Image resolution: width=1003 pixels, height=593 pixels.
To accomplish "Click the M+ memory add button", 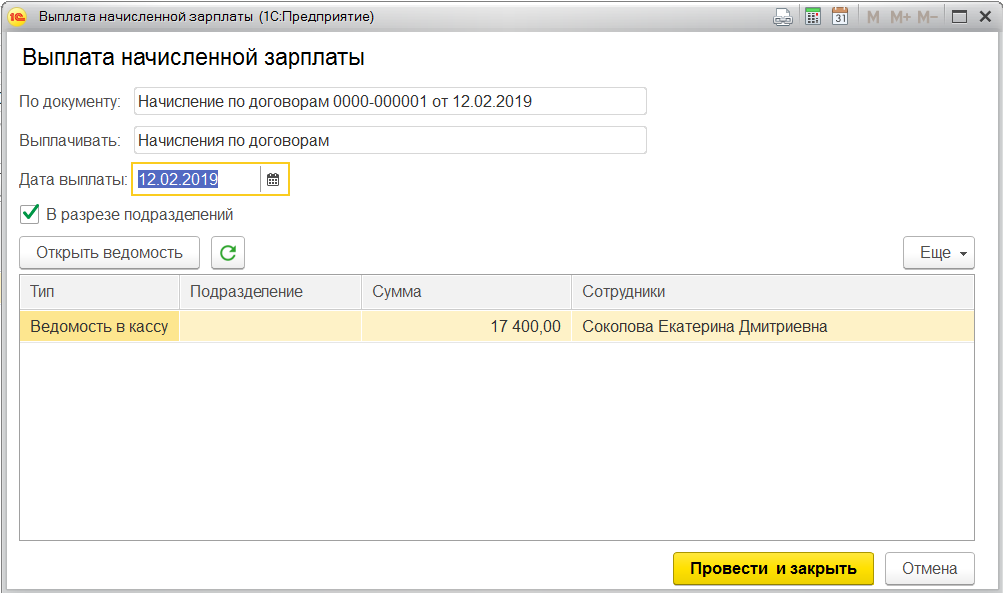I will click(899, 17).
